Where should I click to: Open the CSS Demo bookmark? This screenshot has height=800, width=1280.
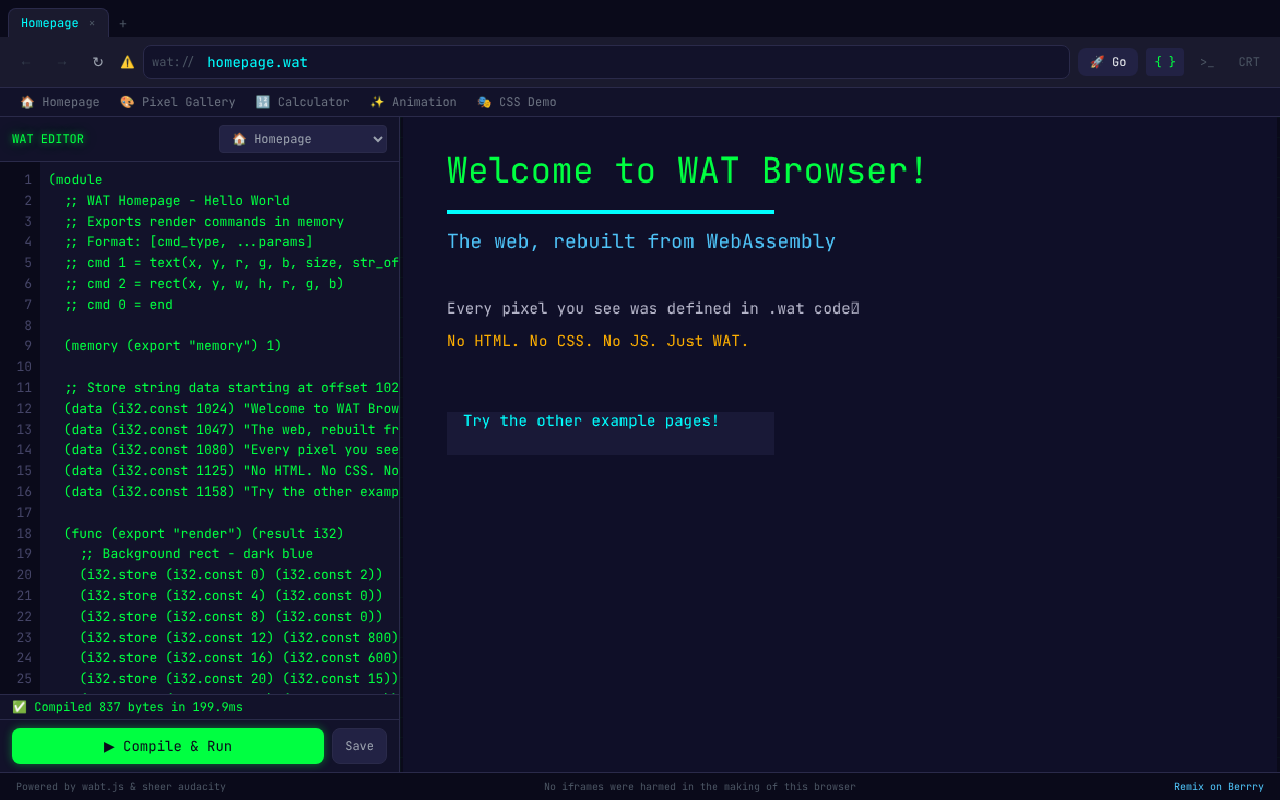(x=517, y=102)
